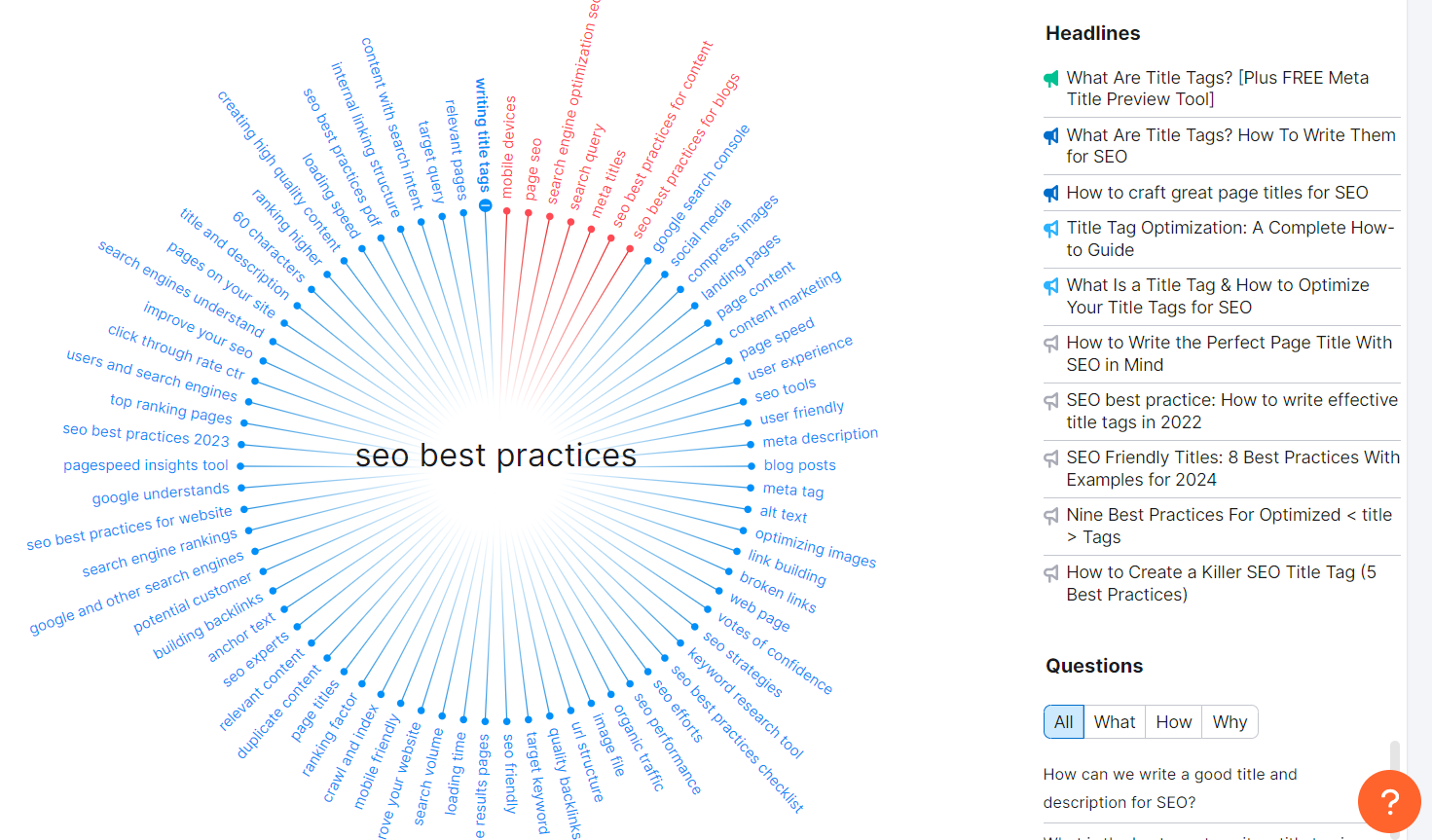Open the orange help question mark button

pos(1389,801)
